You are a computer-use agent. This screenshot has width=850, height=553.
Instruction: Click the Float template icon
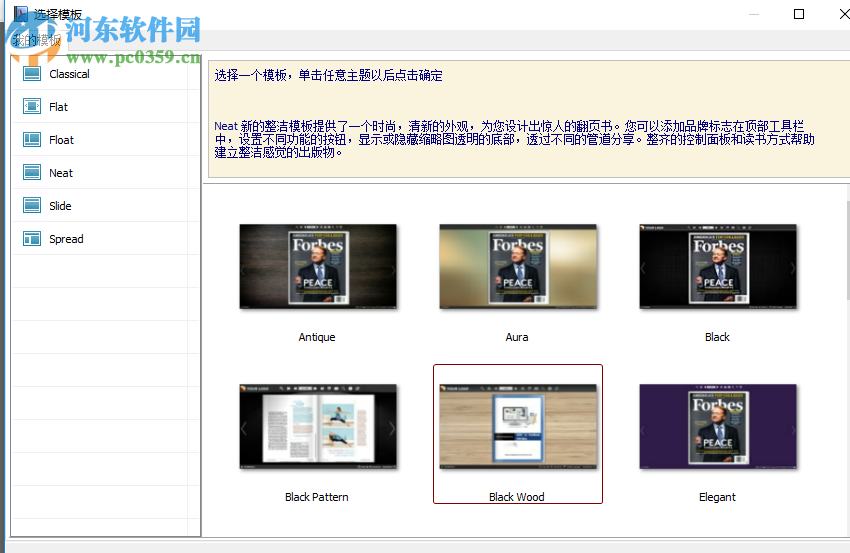[x=32, y=139]
